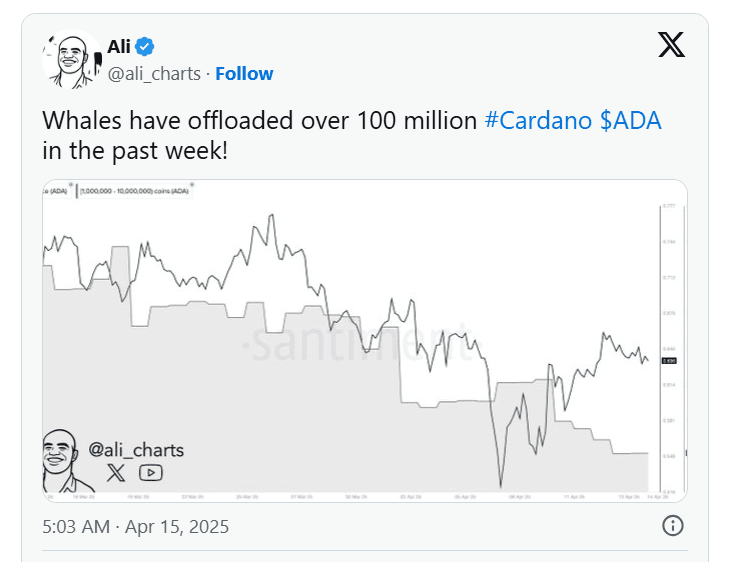Open the $ADA cashtag link
The height and width of the screenshot is (562, 734).
click(631, 121)
